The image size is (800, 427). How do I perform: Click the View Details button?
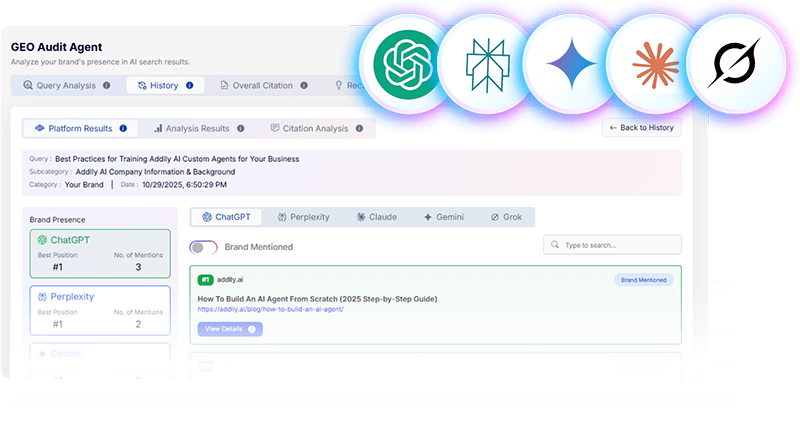230,329
